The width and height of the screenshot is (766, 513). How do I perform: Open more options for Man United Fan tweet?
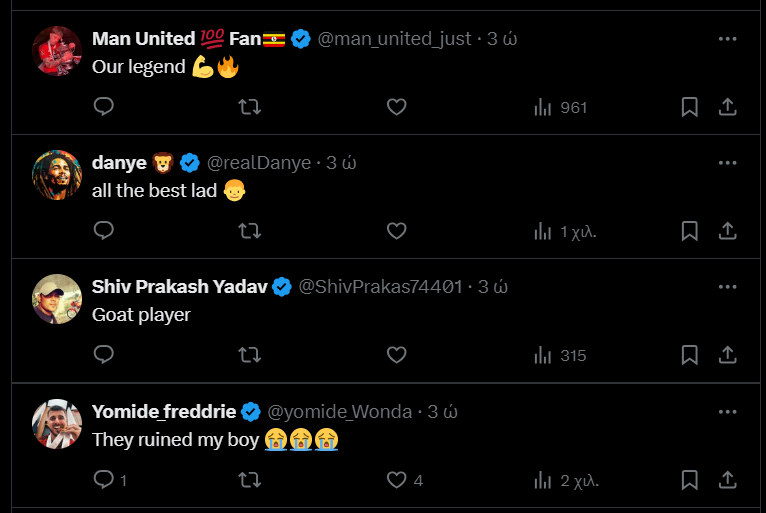[x=727, y=39]
